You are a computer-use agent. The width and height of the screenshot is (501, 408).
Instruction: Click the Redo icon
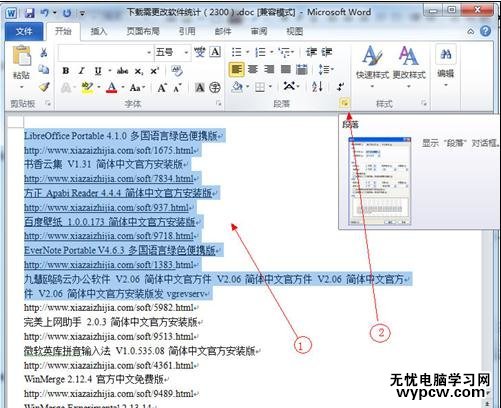(x=67, y=13)
